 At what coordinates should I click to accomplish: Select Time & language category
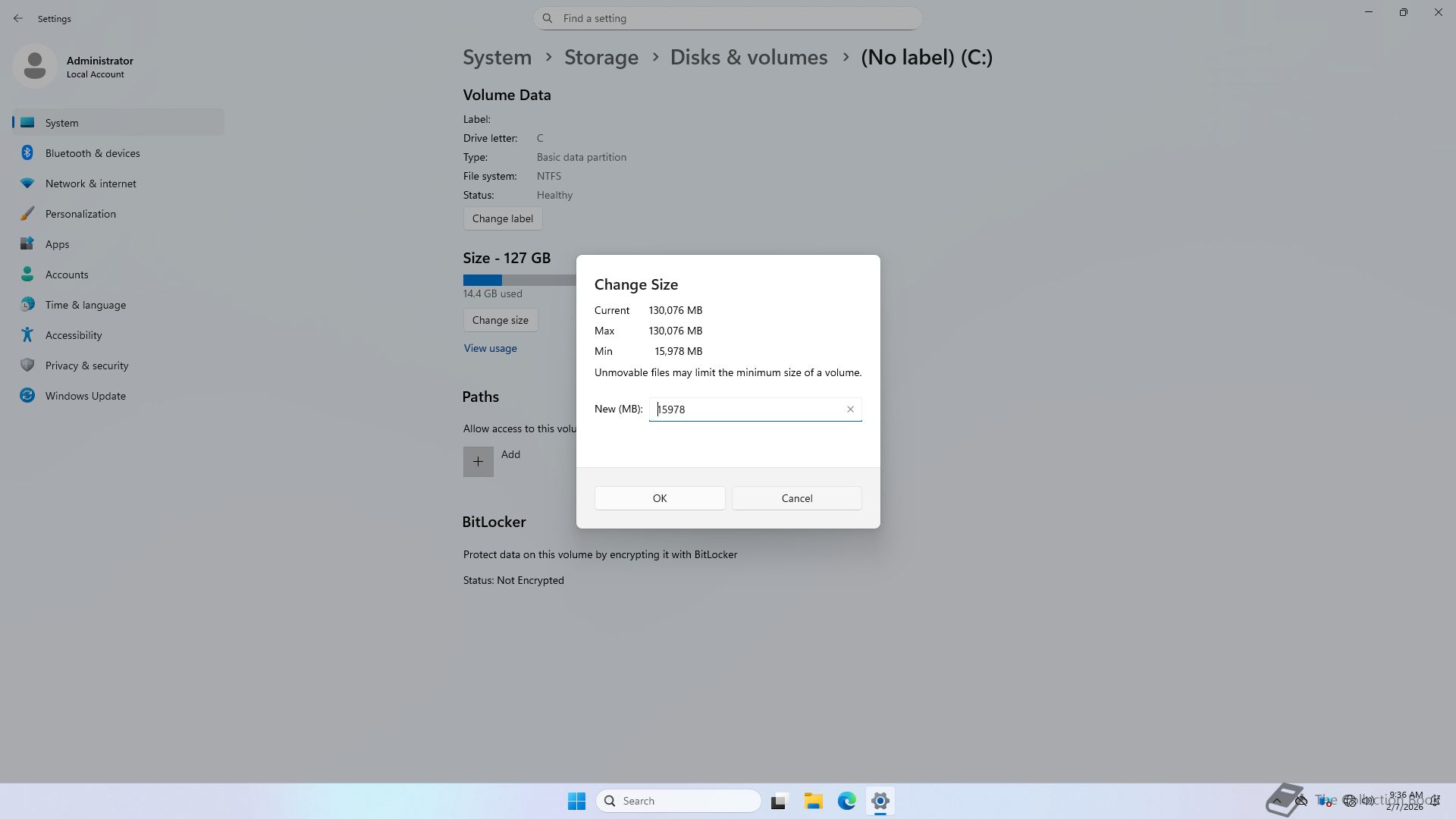85,305
